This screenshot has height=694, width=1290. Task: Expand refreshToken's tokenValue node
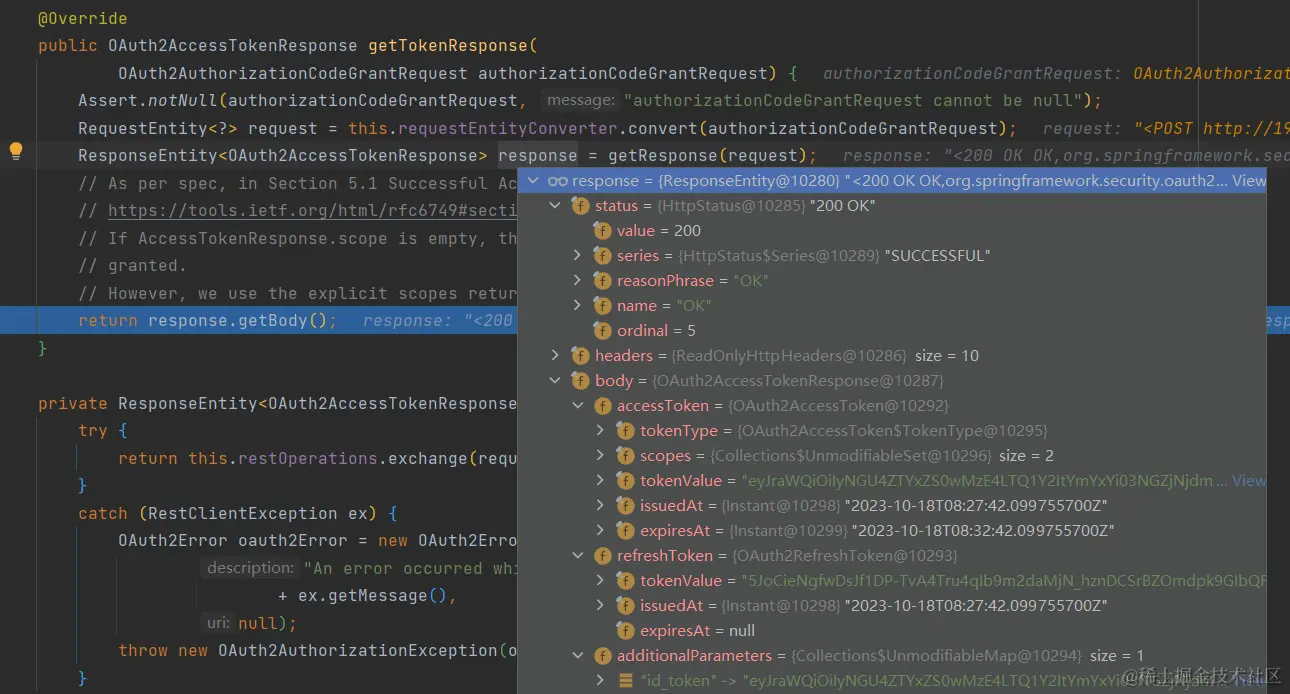[x=600, y=581]
